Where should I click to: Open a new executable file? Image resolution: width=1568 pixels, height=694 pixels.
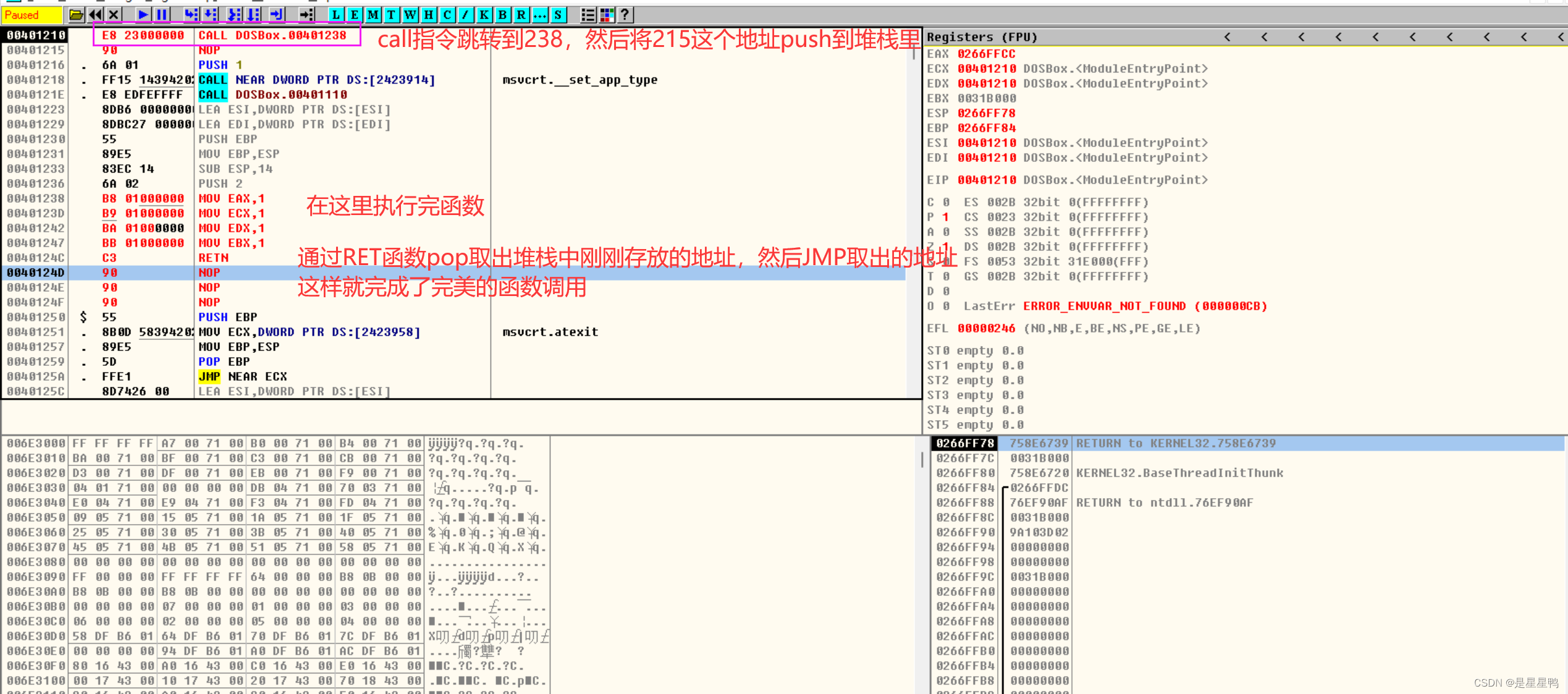pyautogui.click(x=76, y=14)
